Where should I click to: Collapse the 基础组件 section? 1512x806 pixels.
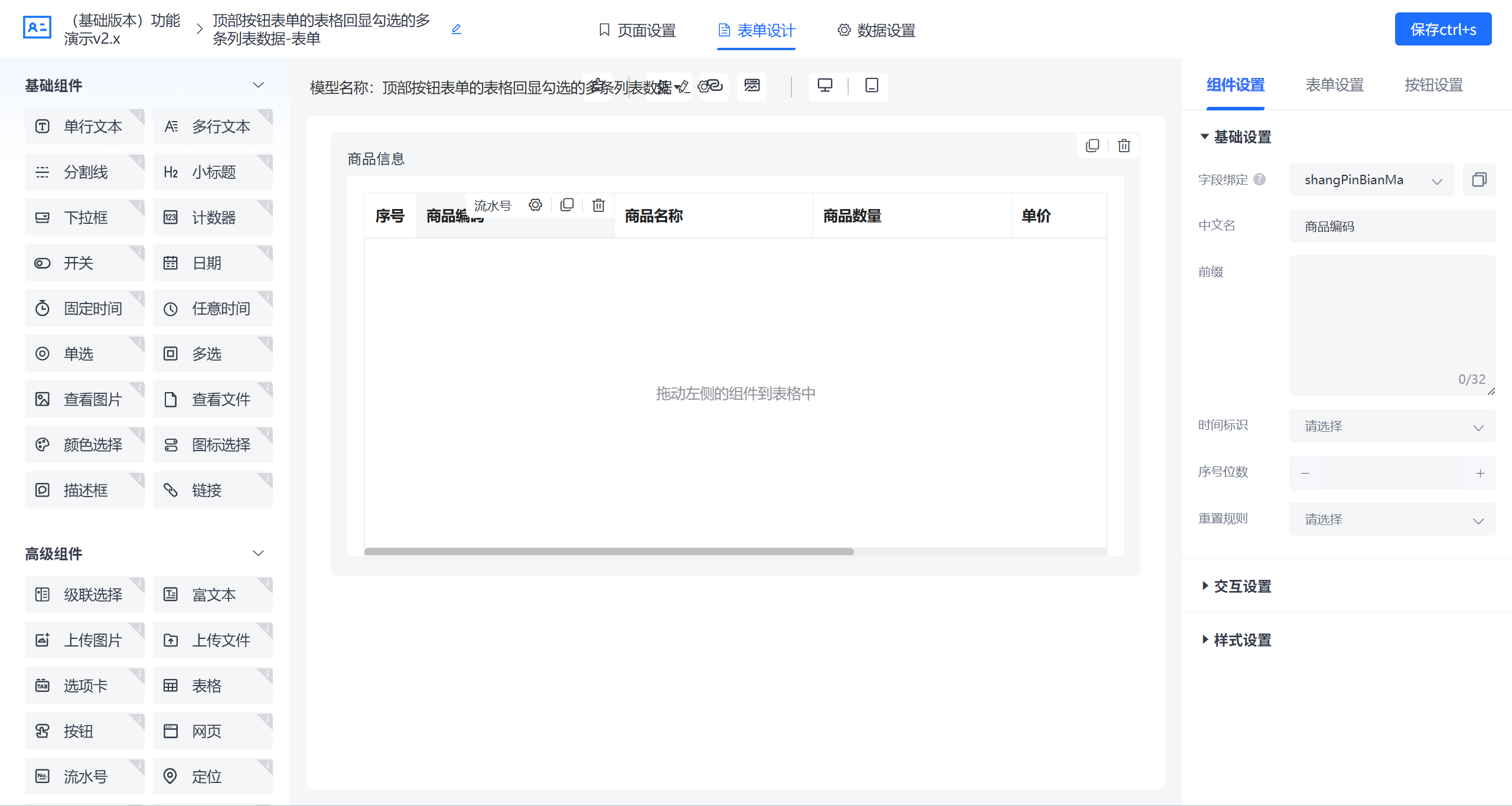click(258, 85)
